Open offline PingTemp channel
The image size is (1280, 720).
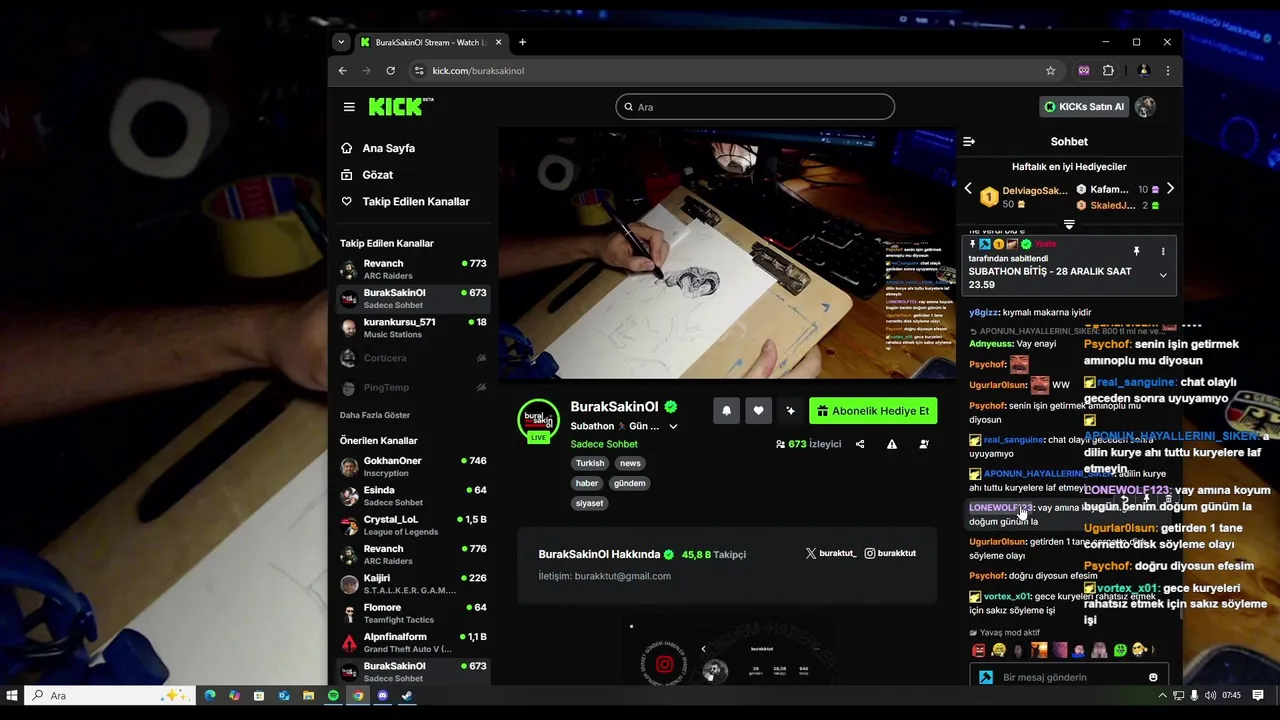click(x=413, y=388)
